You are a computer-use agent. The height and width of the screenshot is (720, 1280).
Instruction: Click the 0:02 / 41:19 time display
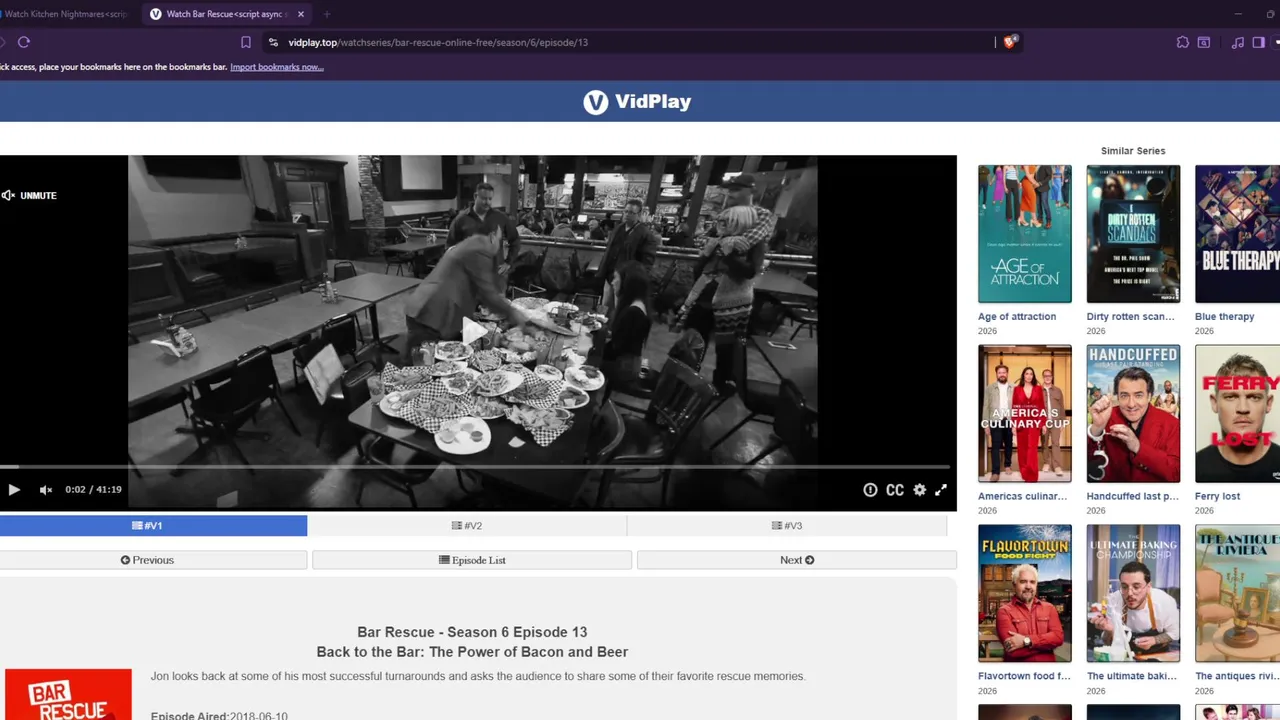[93, 490]
